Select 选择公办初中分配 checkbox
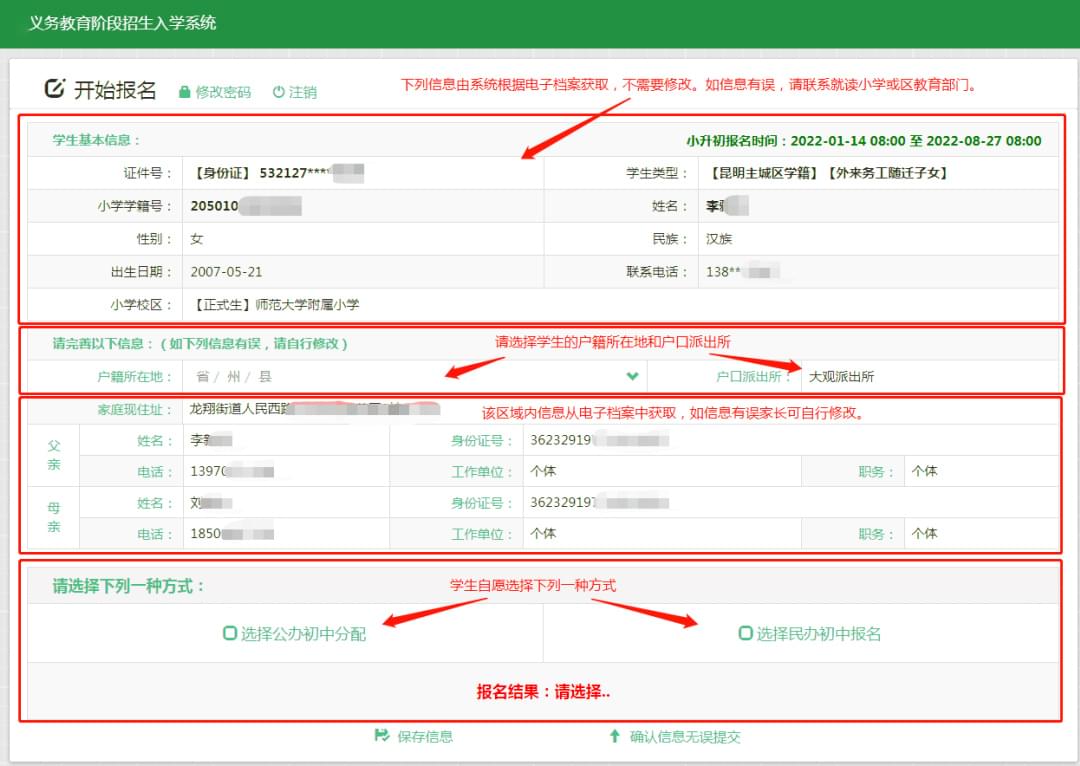This screenshot has height=766, width=1080. tap(230, 633)
